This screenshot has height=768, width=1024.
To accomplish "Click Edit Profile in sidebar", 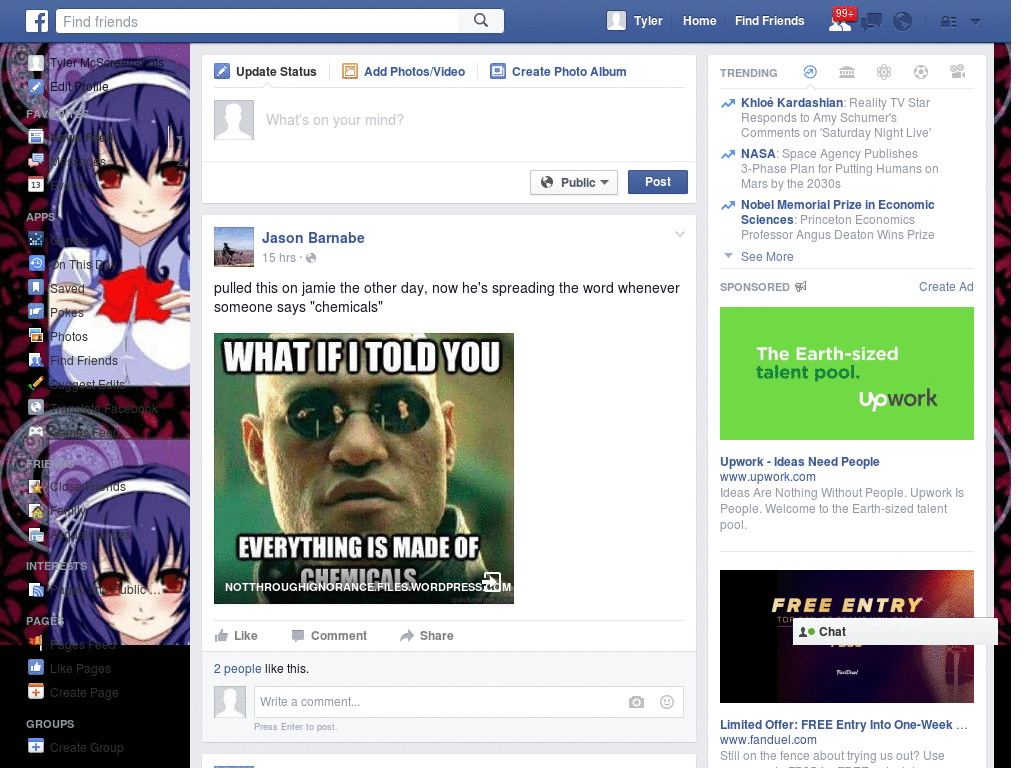I will (79, 87).
